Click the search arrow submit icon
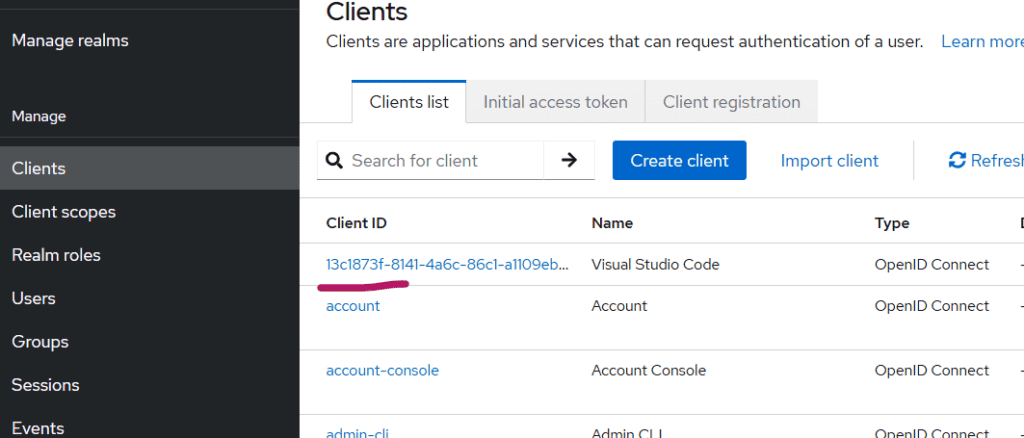 click(569, 160)
